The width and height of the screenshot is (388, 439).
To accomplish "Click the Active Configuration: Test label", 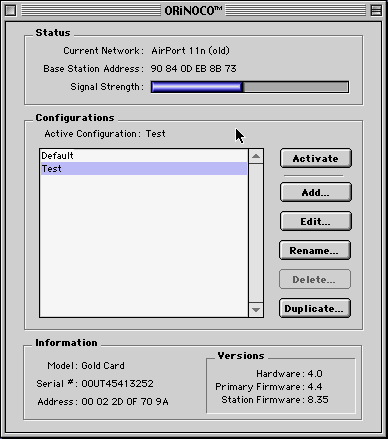I will click(x=105, y=134).
